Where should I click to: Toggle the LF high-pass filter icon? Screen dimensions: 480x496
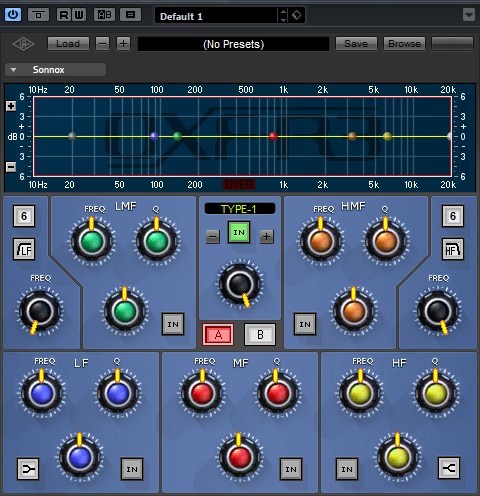point(24,249)
